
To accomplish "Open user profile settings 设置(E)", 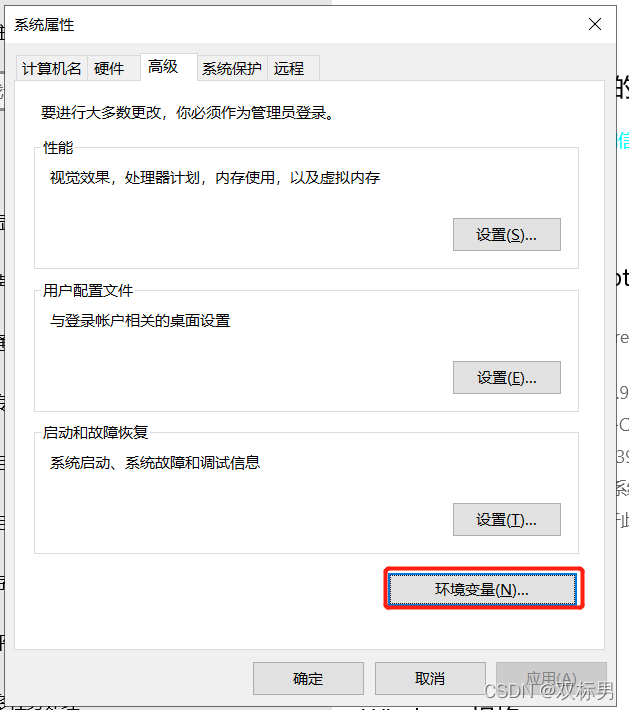I will pyautogui.click(x=507, y=377).
